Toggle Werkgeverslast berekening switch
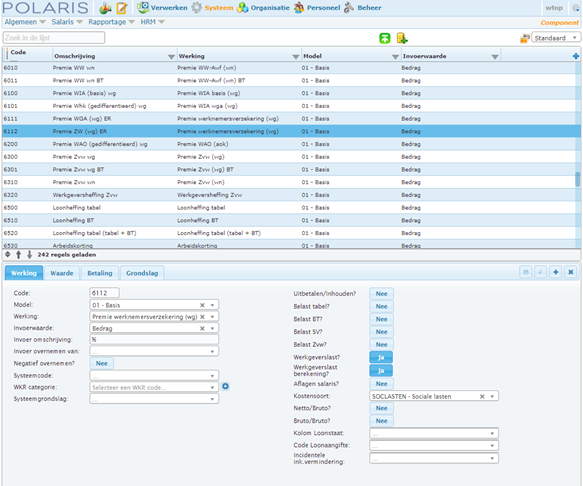 (x=381, y=370)
